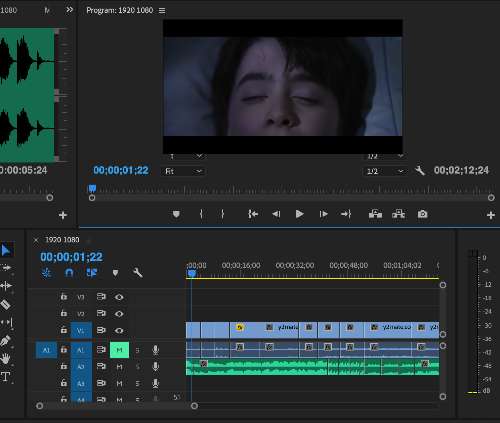Click Mark Out button

click(x=223, y=214)
